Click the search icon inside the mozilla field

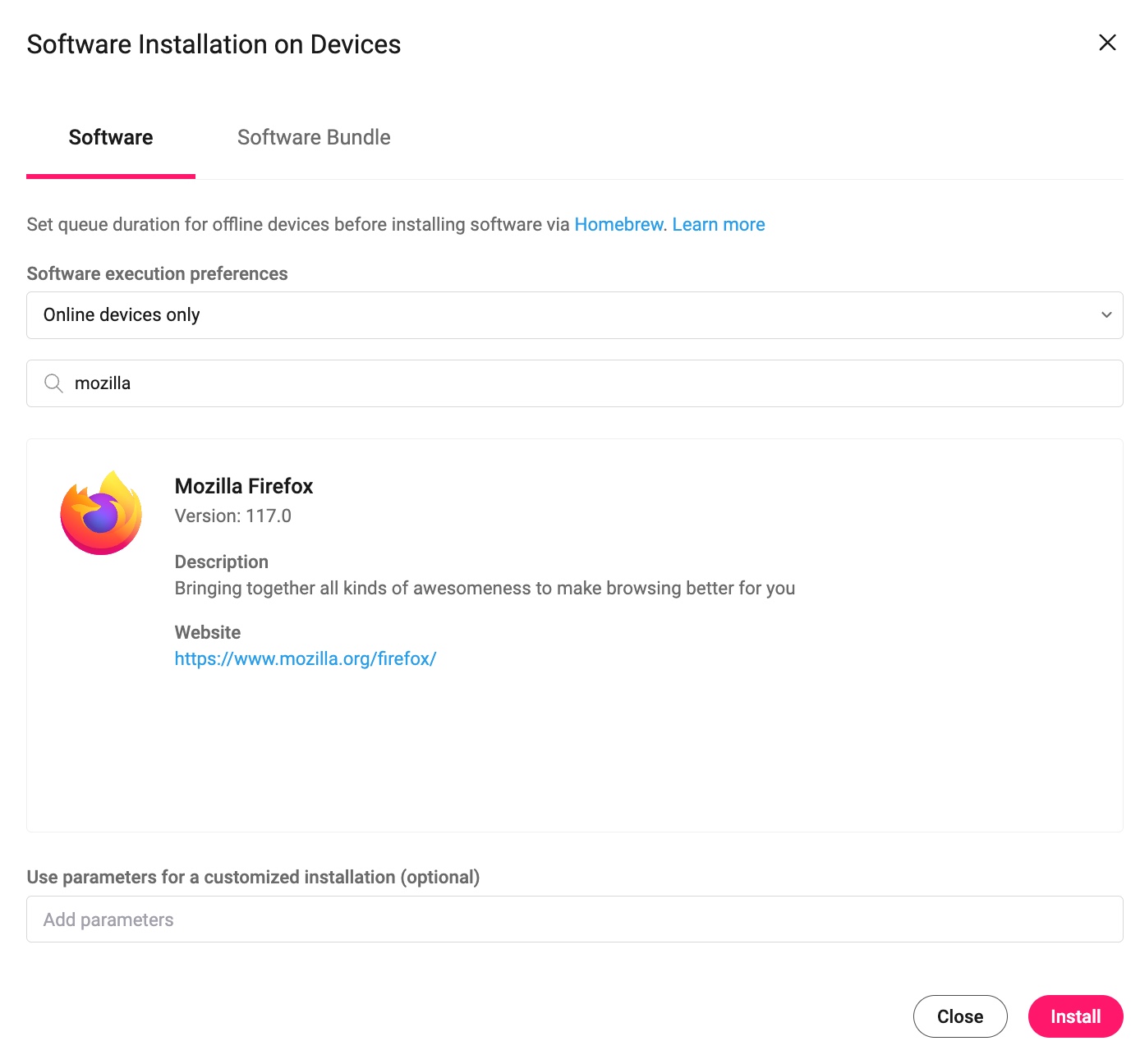click(52, 383)
